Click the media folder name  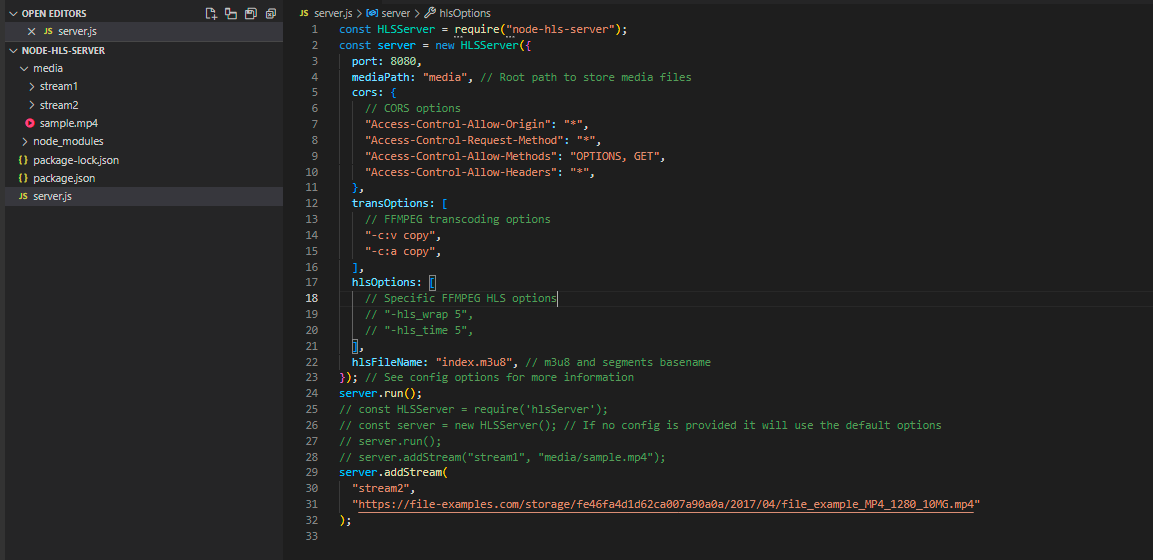tap(48, 68)
